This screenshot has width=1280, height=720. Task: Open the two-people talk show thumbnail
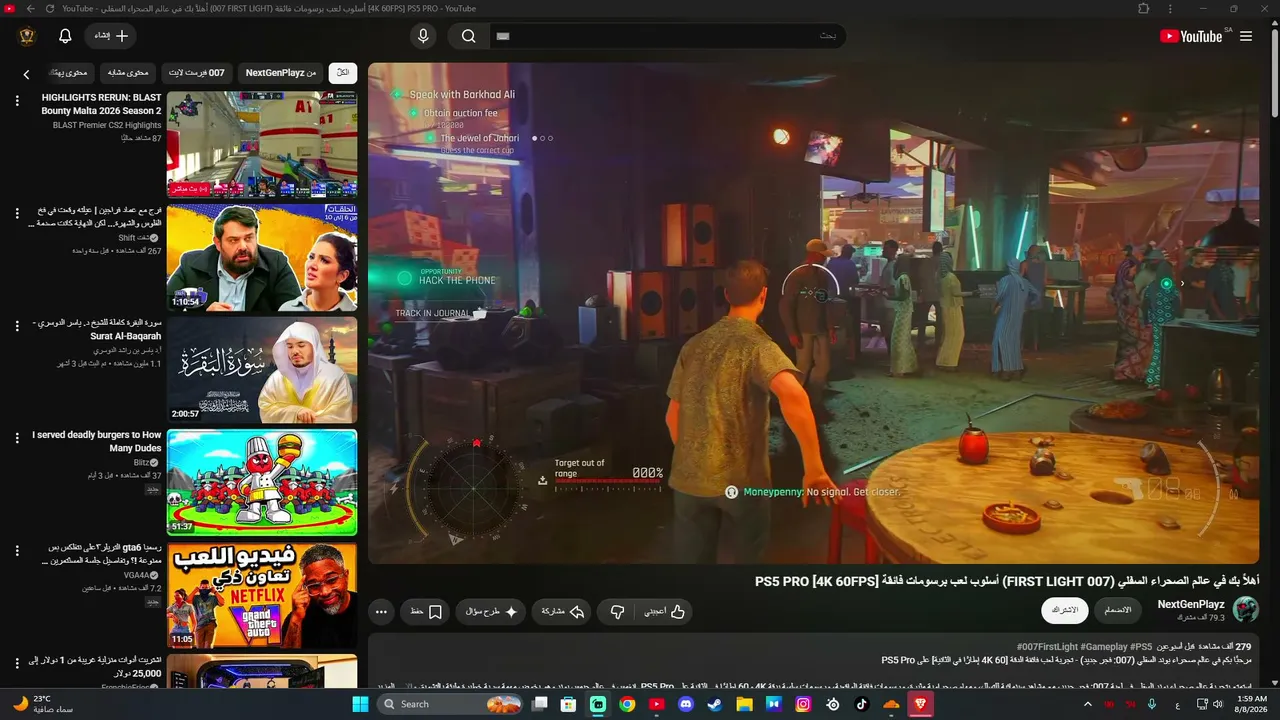coord(262,258)
